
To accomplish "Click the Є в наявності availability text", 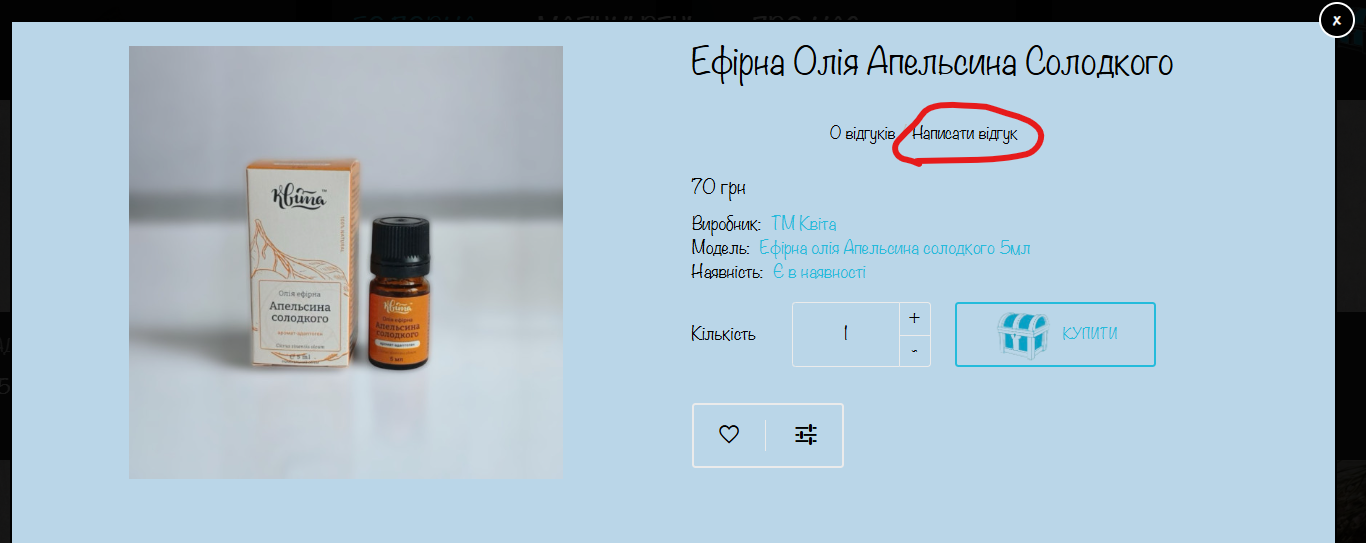I will pos(819,272).
